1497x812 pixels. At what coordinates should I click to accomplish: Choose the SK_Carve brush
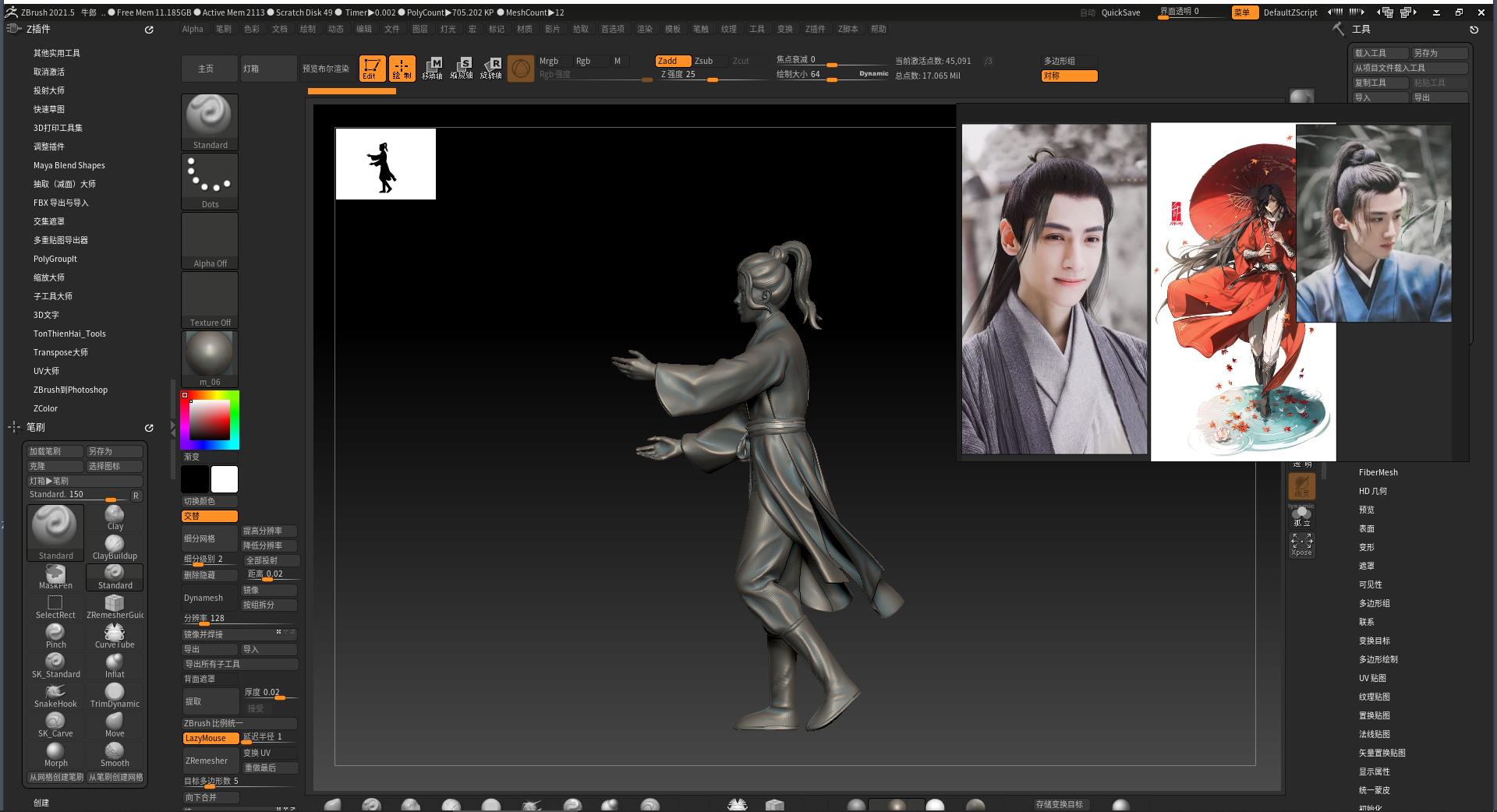(55, 725)
